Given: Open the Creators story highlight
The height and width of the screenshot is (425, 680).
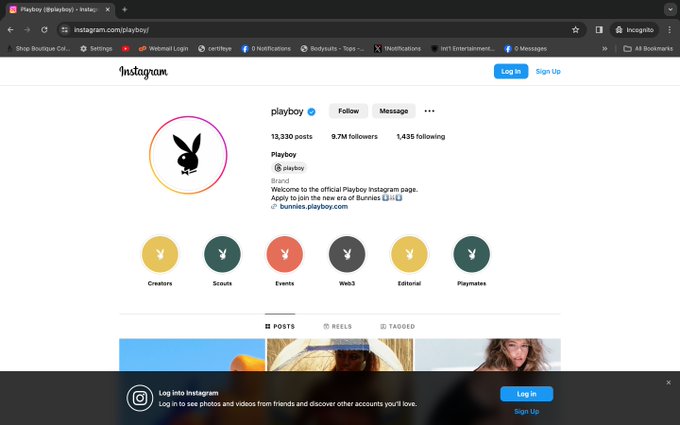Looking at the screenshot, I should tap(160, 254).
